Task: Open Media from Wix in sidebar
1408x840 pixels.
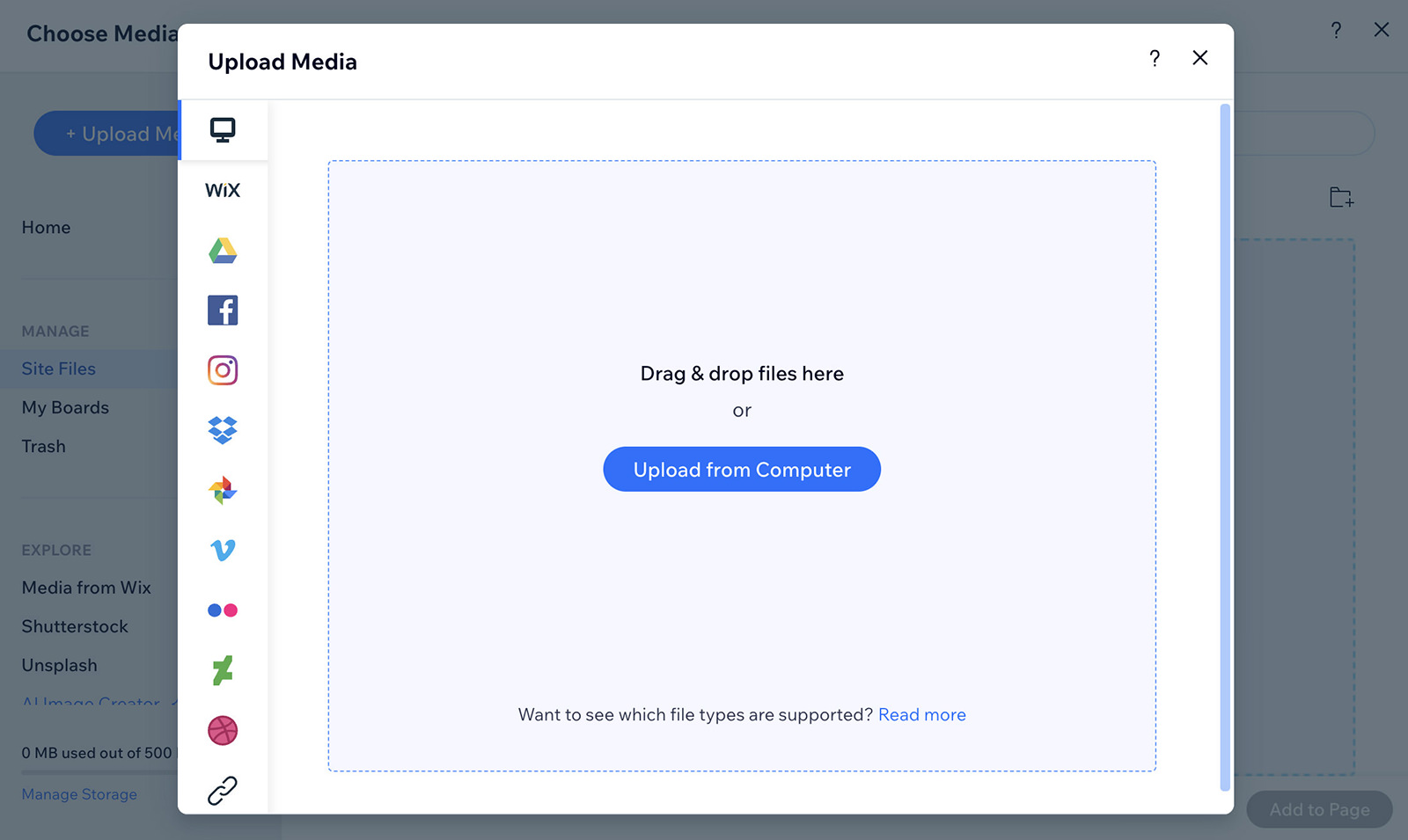Action: pyautogui.click(x=86, y=588)
